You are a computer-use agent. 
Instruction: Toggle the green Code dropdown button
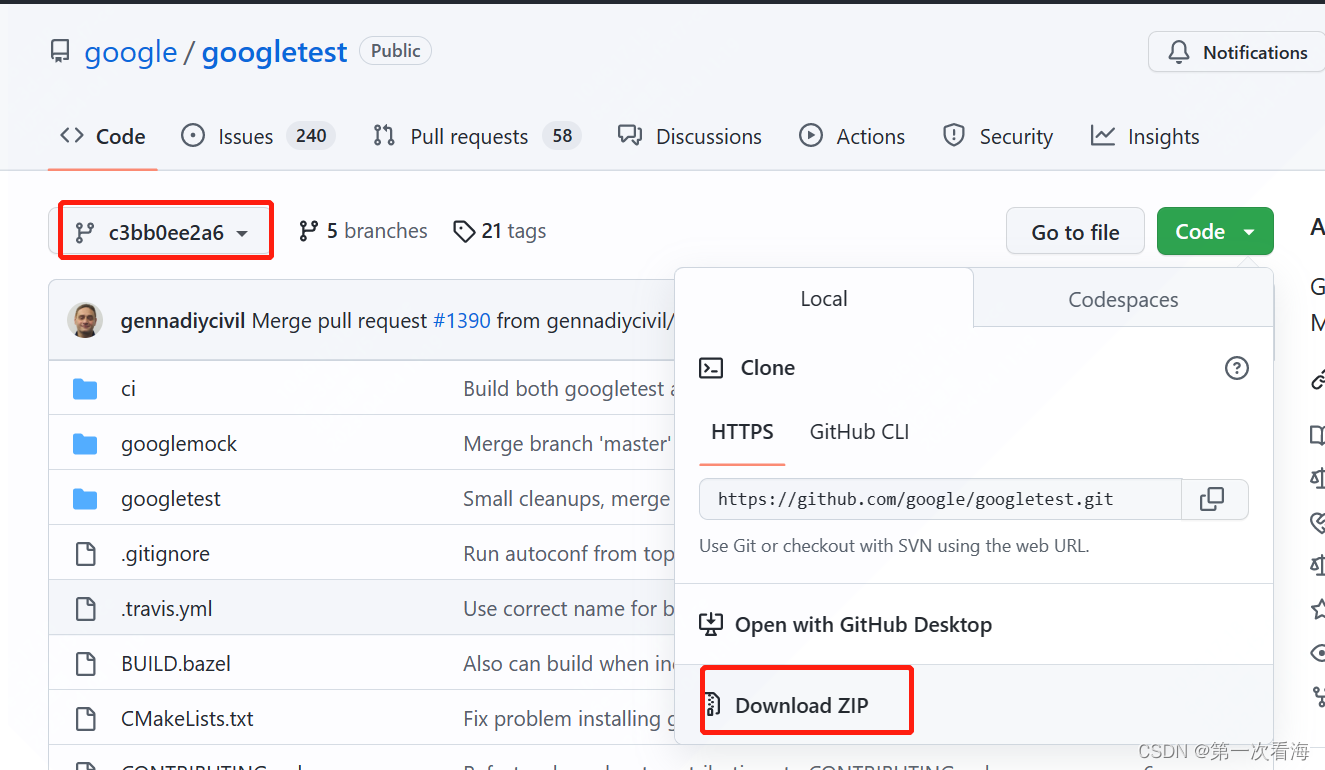1215,232
